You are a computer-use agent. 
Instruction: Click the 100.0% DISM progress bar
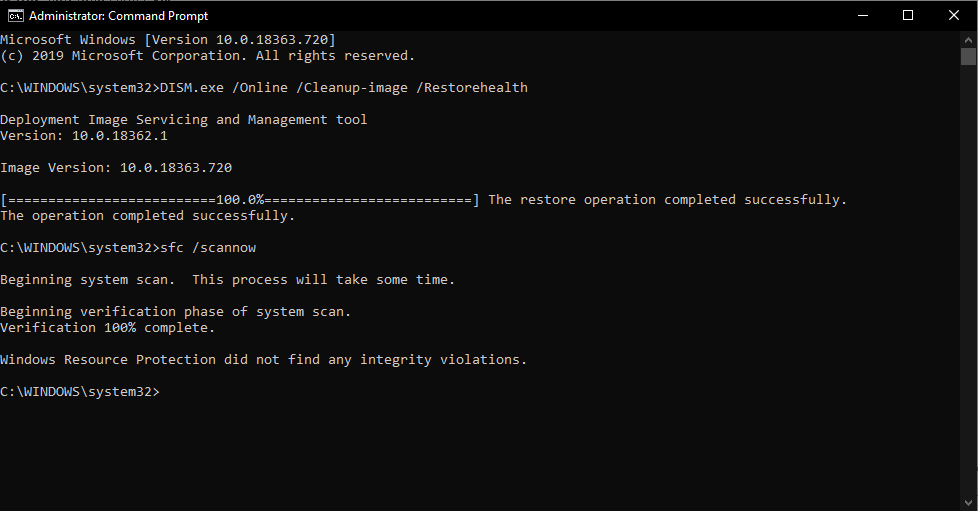pos(240,200)
